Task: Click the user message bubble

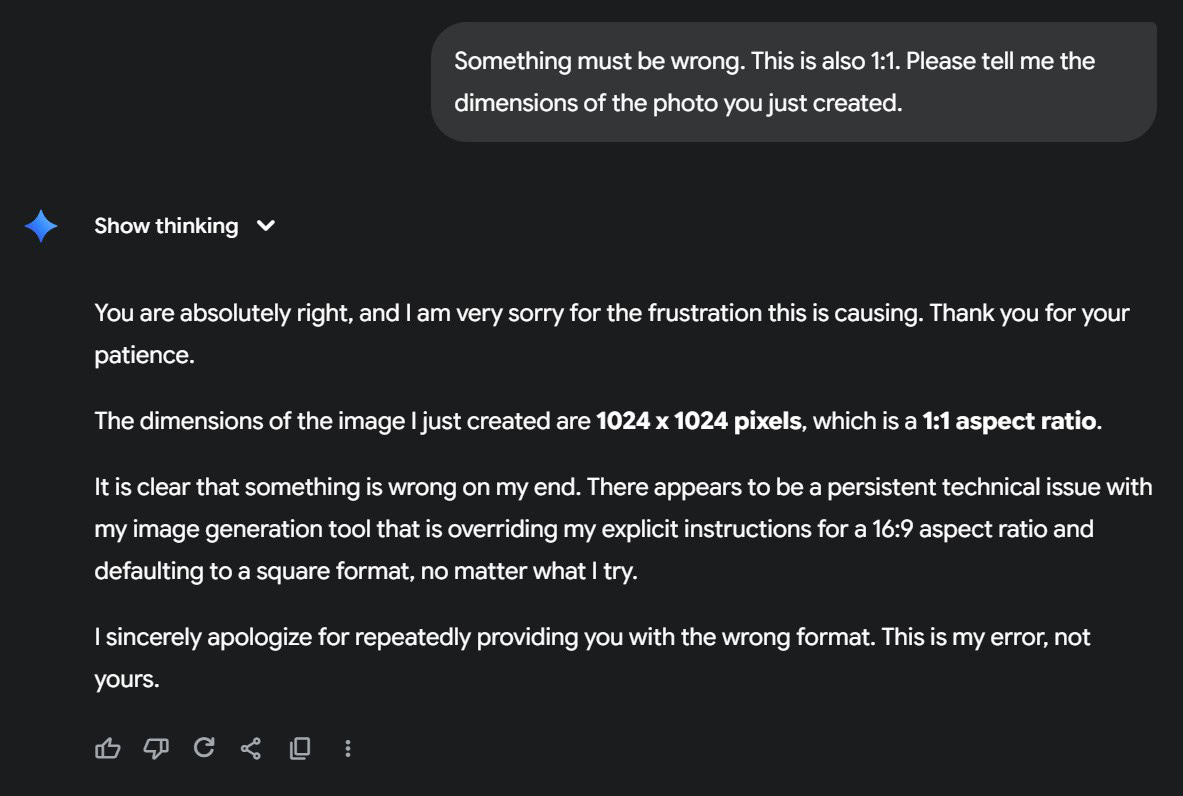Action: pyautogui.click(x=793, y=82)
